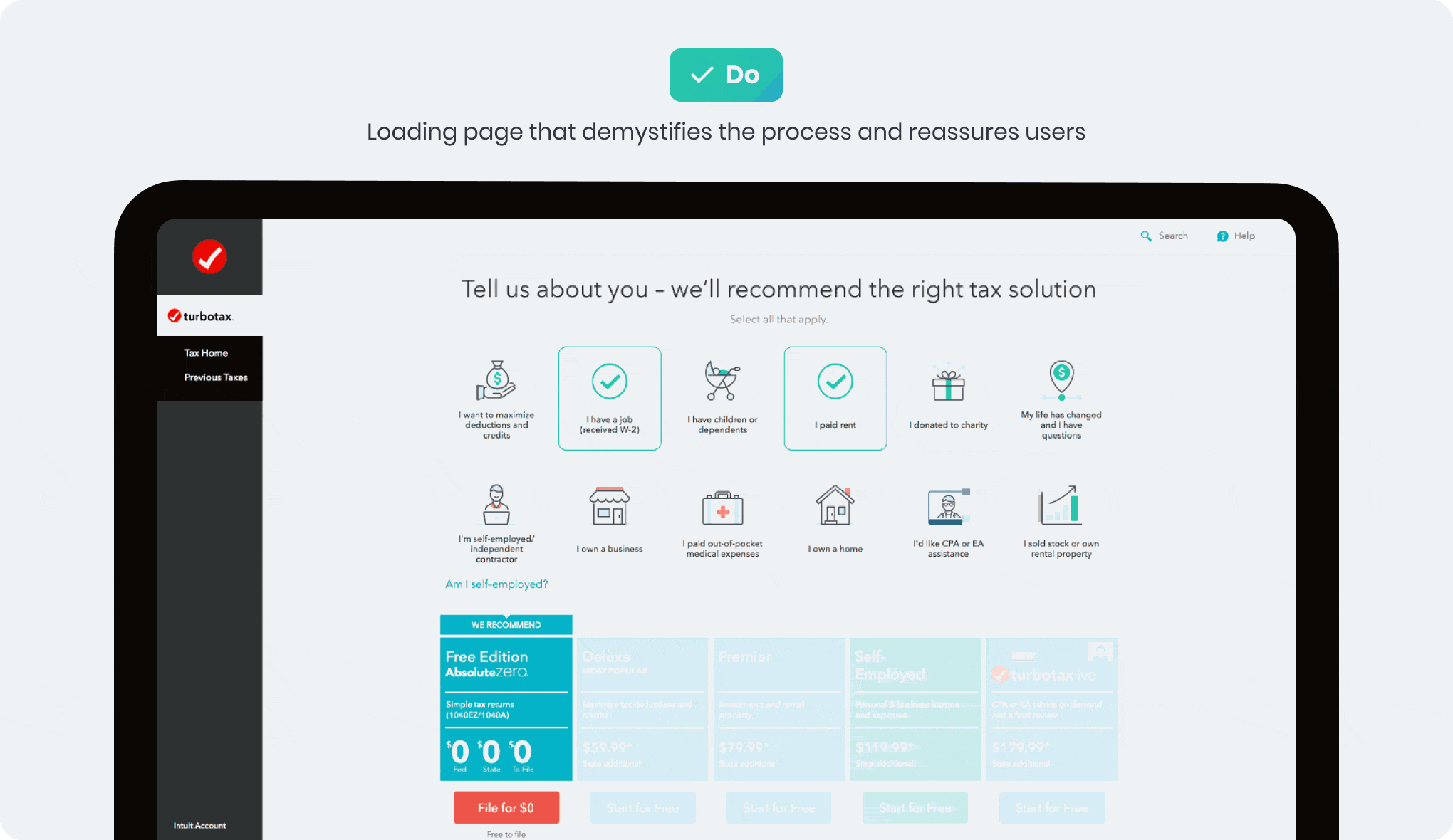Screen dimensions: 1453x840
Task: Toggle the 'I donated to charity' option
Action: tap(948, 397)
